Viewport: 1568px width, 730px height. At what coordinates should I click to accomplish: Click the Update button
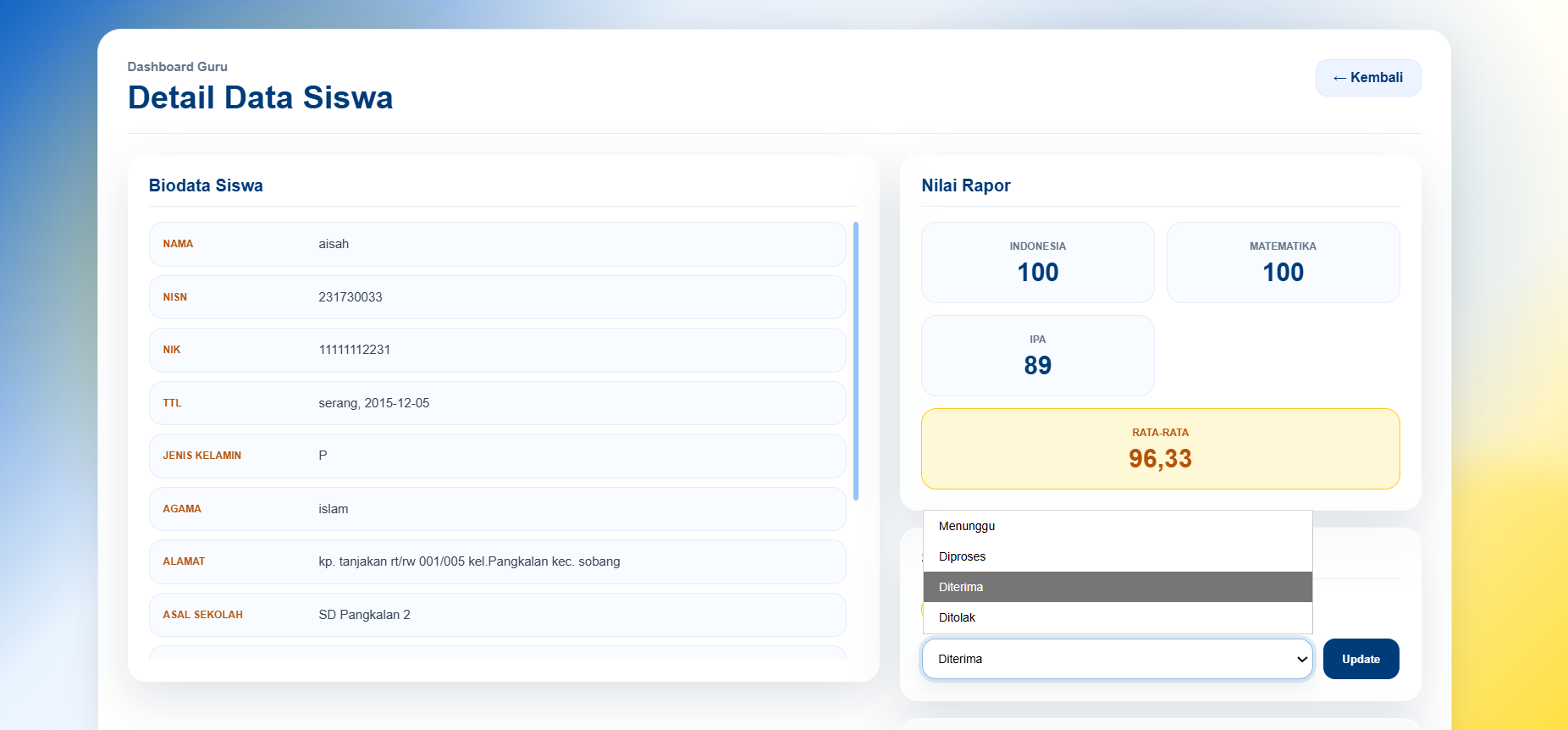click(x=1361, y=659)
